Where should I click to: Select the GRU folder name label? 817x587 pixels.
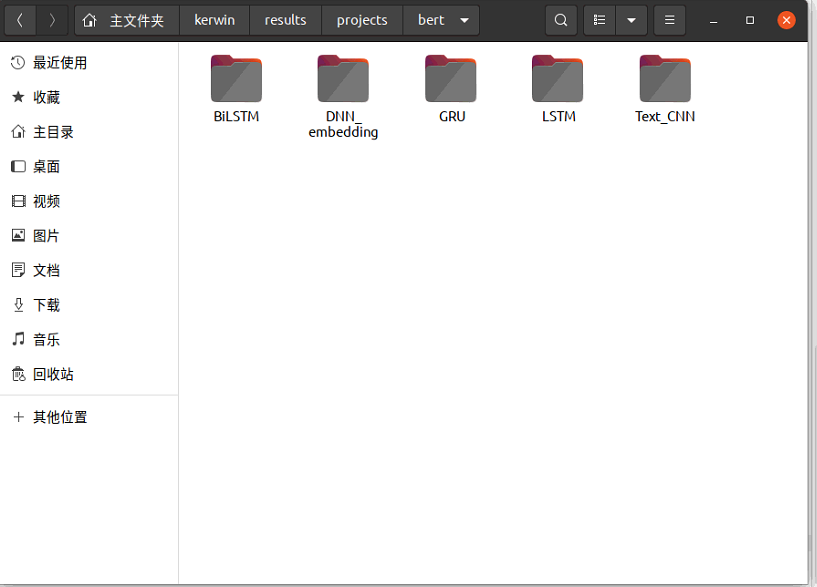(452, 116)
